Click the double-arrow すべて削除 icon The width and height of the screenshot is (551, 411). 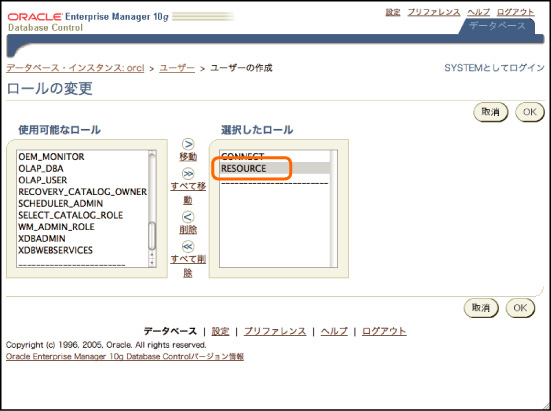188,247
